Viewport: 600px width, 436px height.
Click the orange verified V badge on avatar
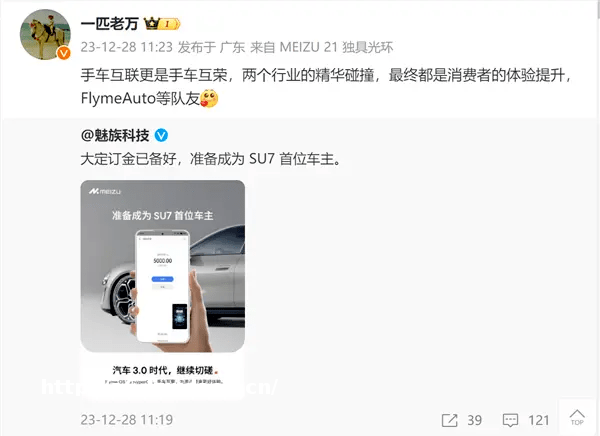click(x=64, y=53)
